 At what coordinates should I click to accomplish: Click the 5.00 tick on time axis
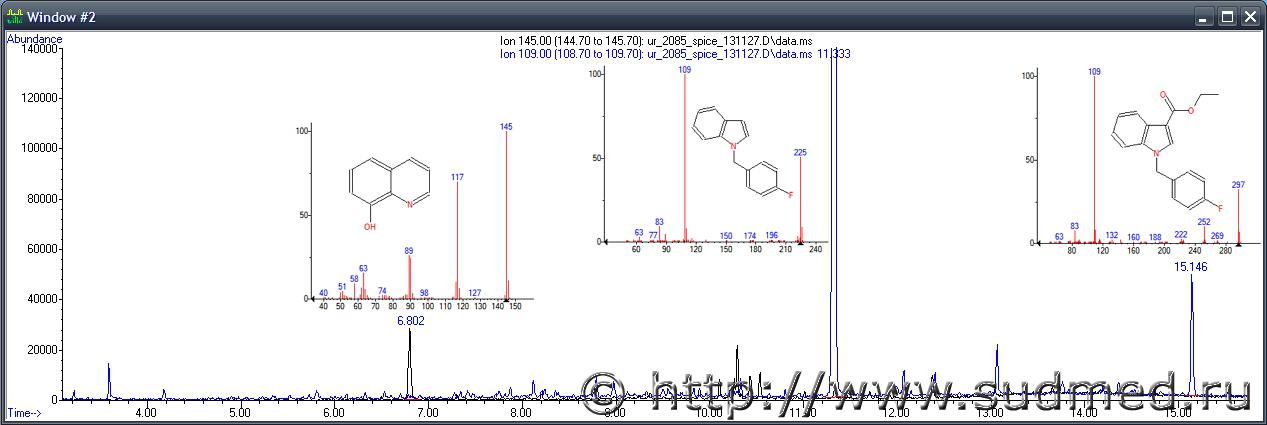click(x=239, y=412)
